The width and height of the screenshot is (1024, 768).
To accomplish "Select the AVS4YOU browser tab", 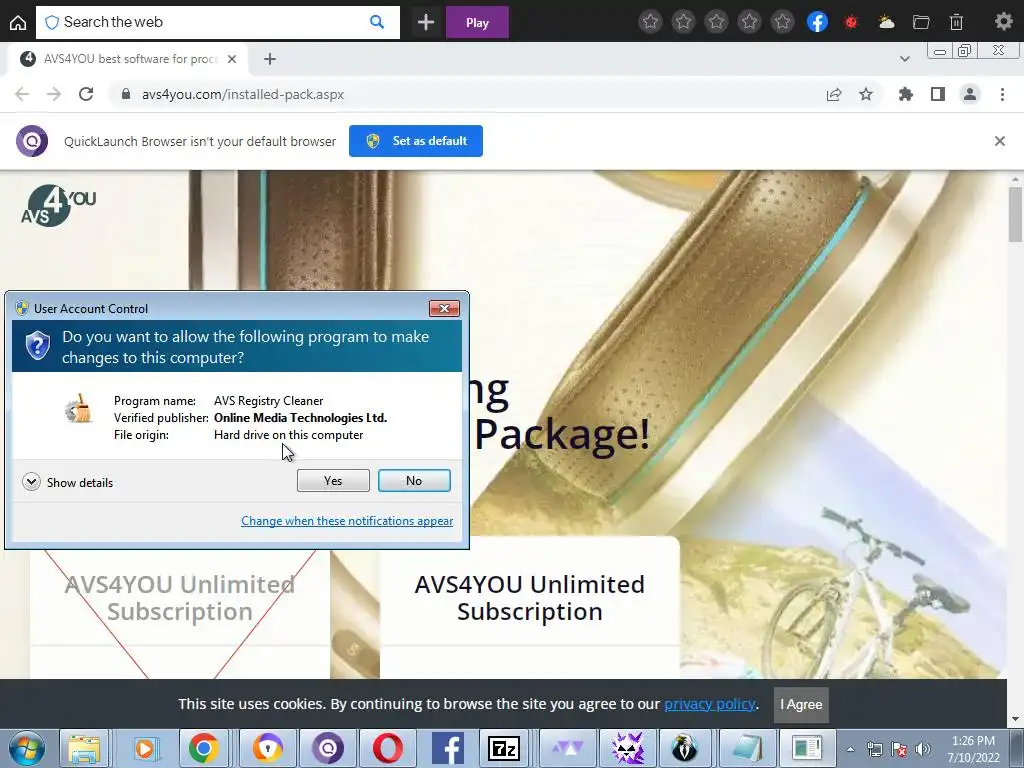I will tap(129, 59).
